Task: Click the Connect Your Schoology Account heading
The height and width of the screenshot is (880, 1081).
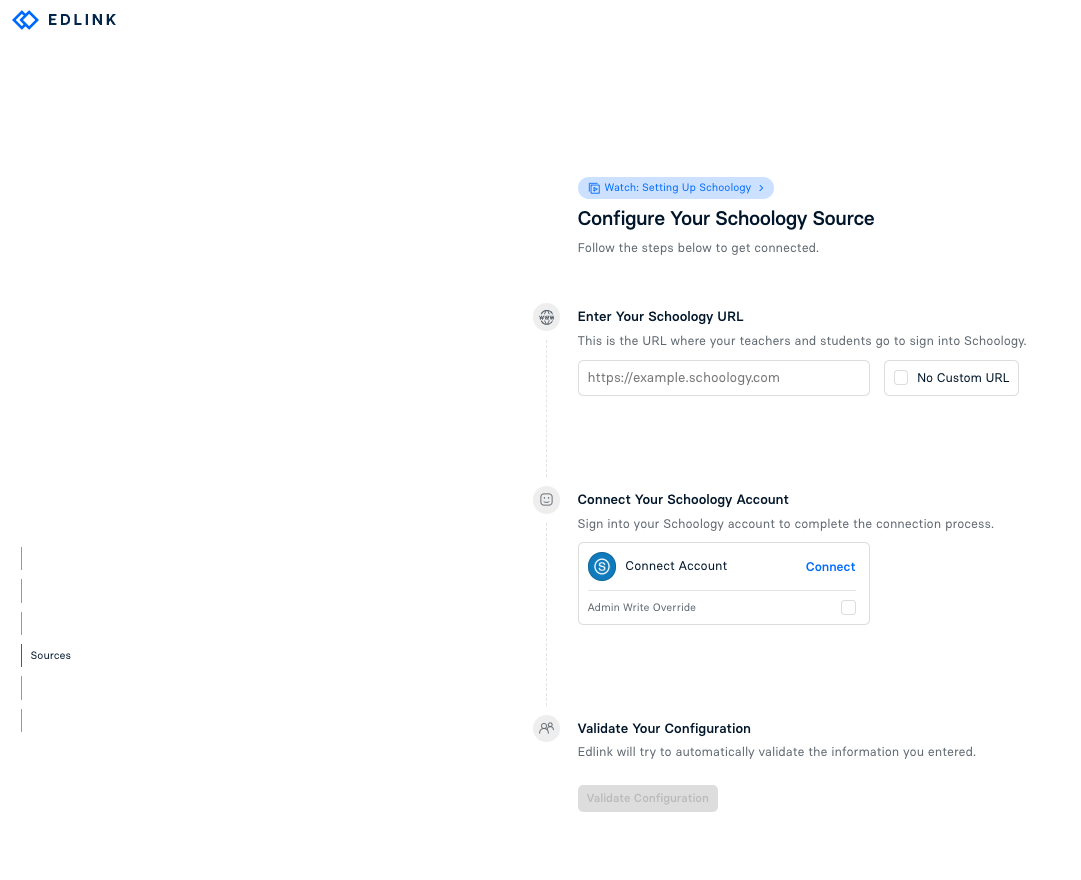Action: 683,499
